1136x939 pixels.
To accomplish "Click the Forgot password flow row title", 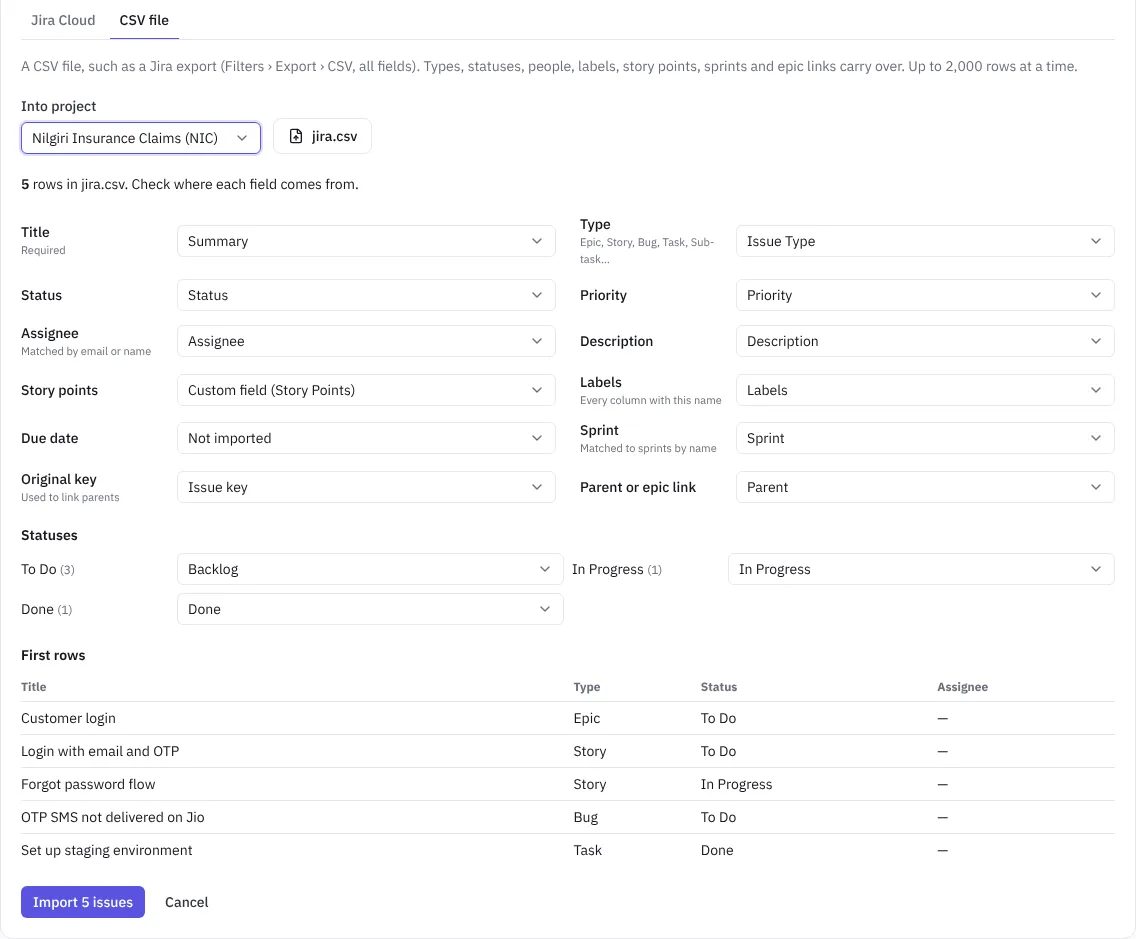I will [88, 784].
